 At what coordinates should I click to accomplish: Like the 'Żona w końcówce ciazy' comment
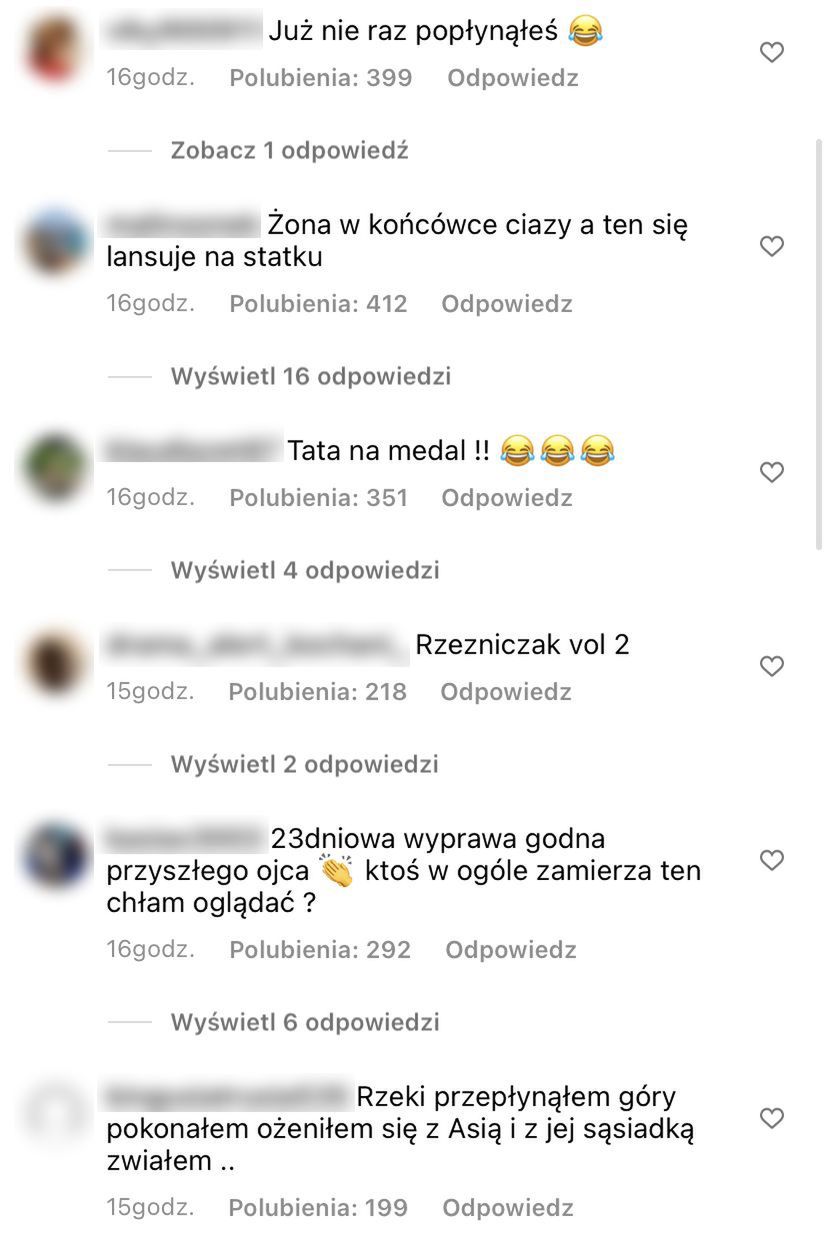tap(772, 246)
